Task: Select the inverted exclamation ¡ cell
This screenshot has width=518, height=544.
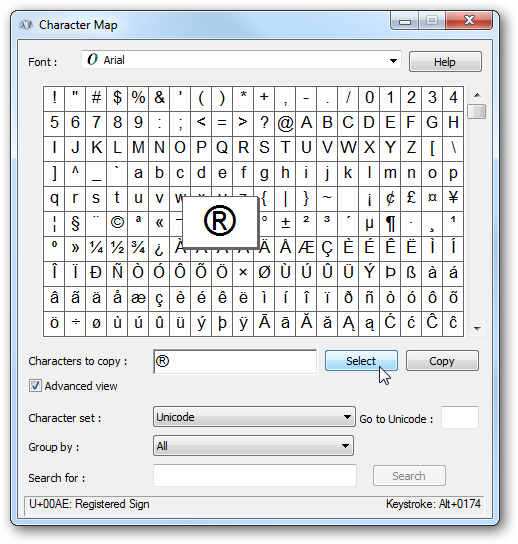Action: 369,198
